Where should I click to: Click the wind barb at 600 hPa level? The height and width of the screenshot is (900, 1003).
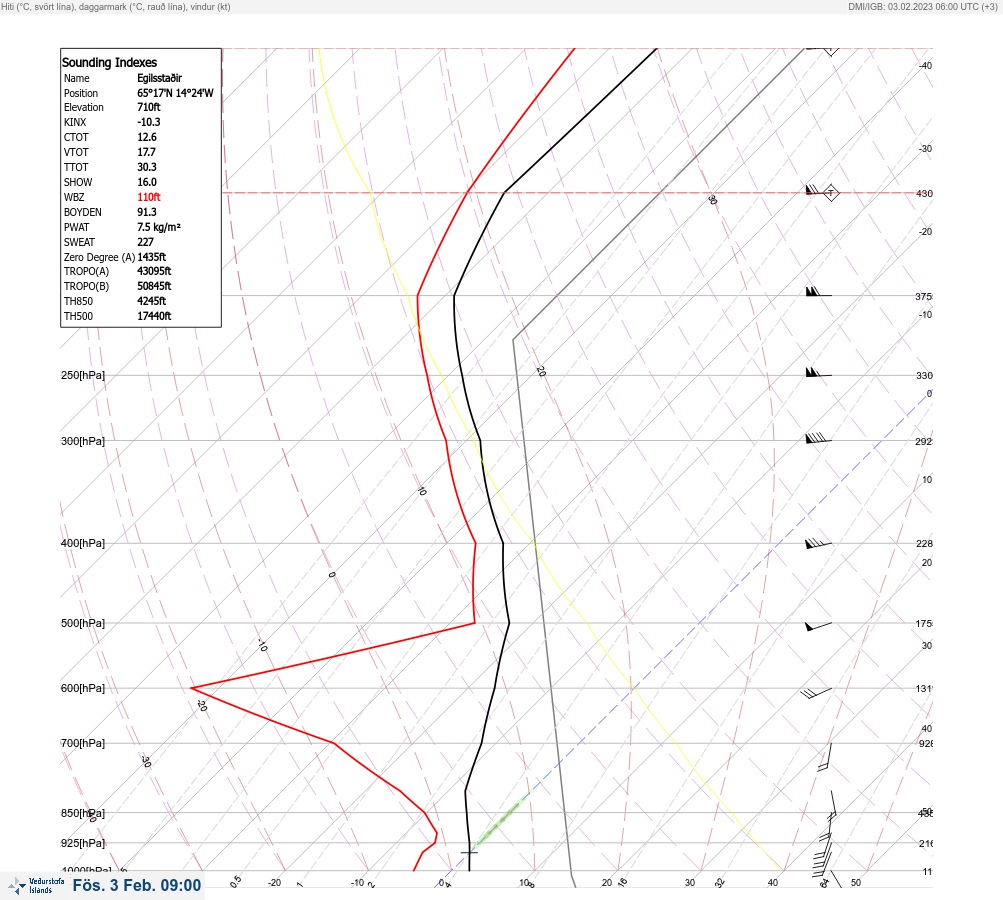coord(816,693)
